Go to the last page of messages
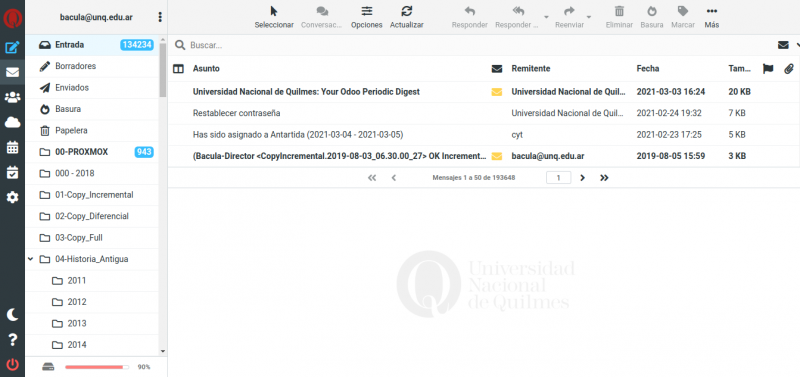Image resolution: width=800 pixels, height=377 pixels. [604, 178]
